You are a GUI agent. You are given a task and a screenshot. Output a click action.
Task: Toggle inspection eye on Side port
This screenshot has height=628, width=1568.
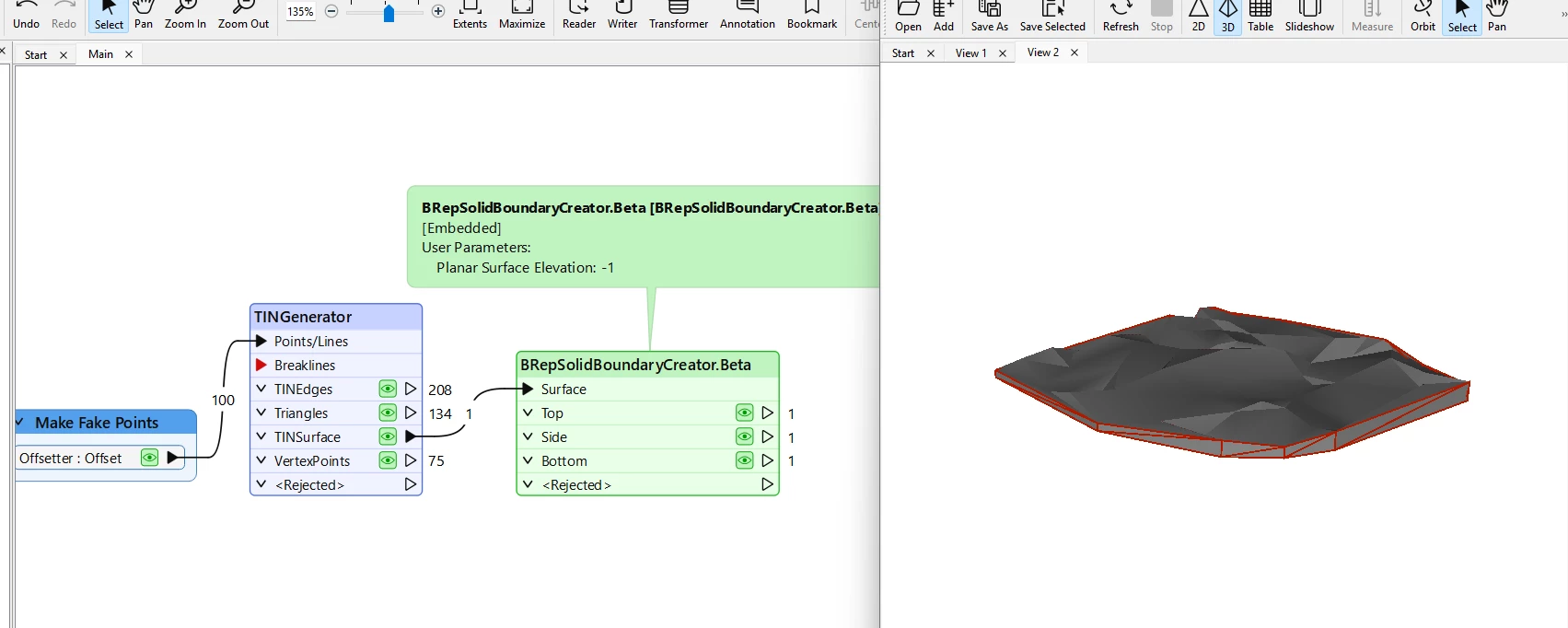click(x=744, y=436)
